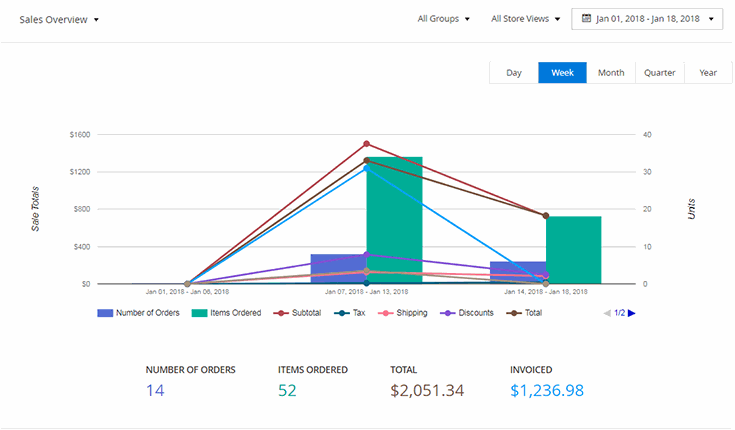
Task: Switch chart period to Day
Action: point(513,73)
